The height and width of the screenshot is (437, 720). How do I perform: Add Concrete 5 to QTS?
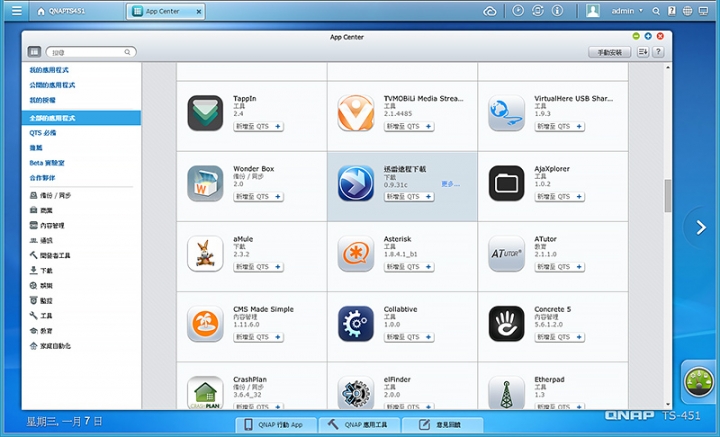(559, 337)
